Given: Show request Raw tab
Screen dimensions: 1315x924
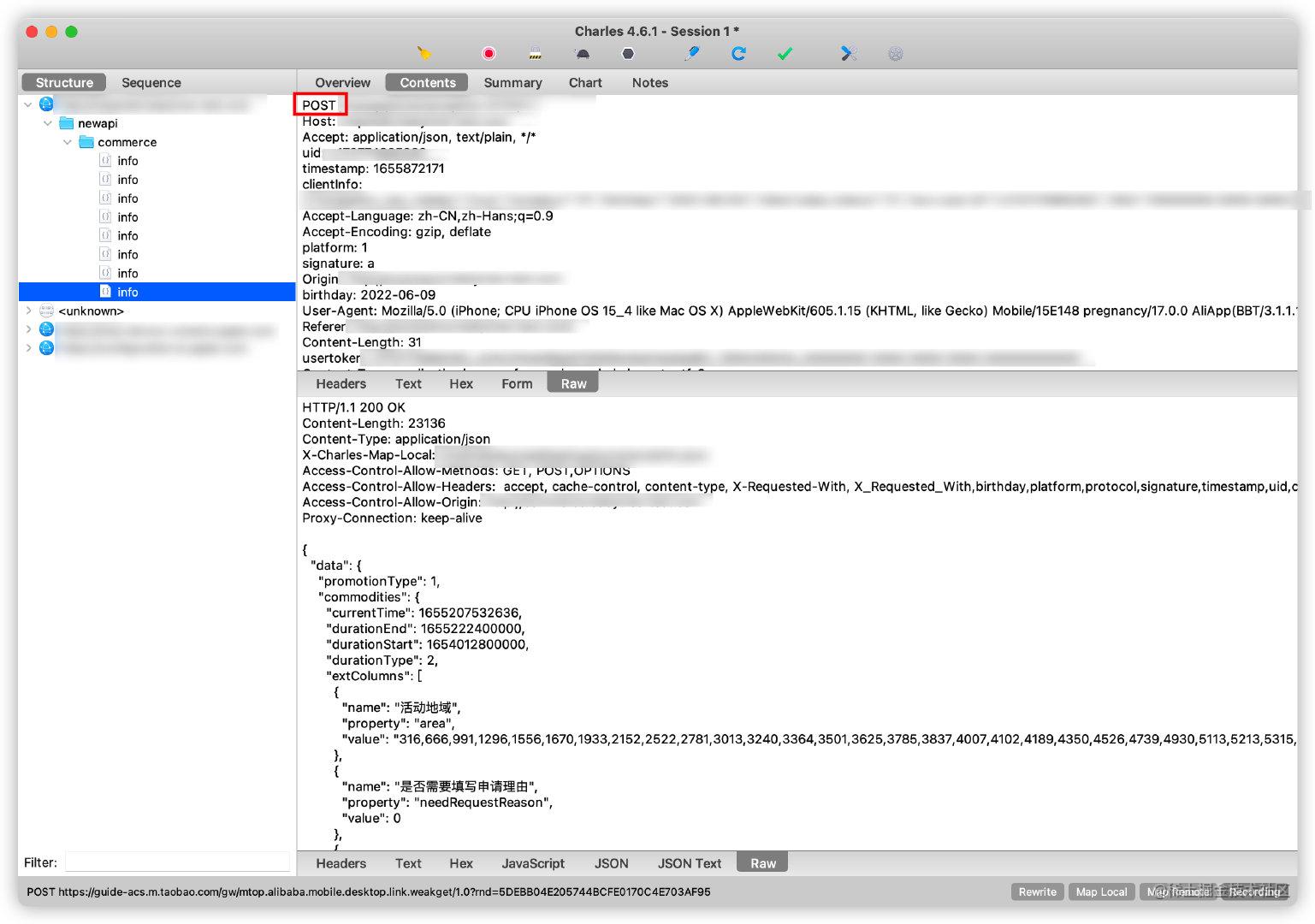Looking at the screenshot, I should [x=573, y=384].
